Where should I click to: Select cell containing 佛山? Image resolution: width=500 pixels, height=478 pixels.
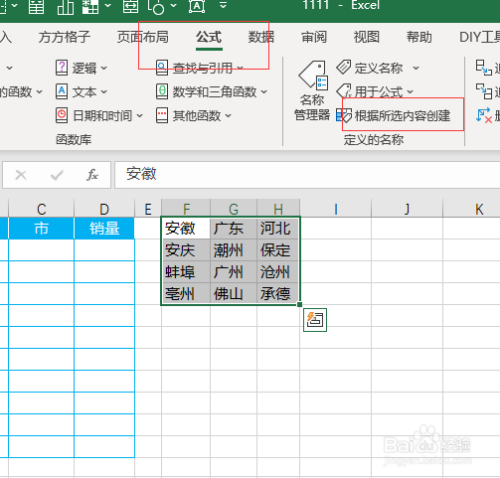click(234, 294)
